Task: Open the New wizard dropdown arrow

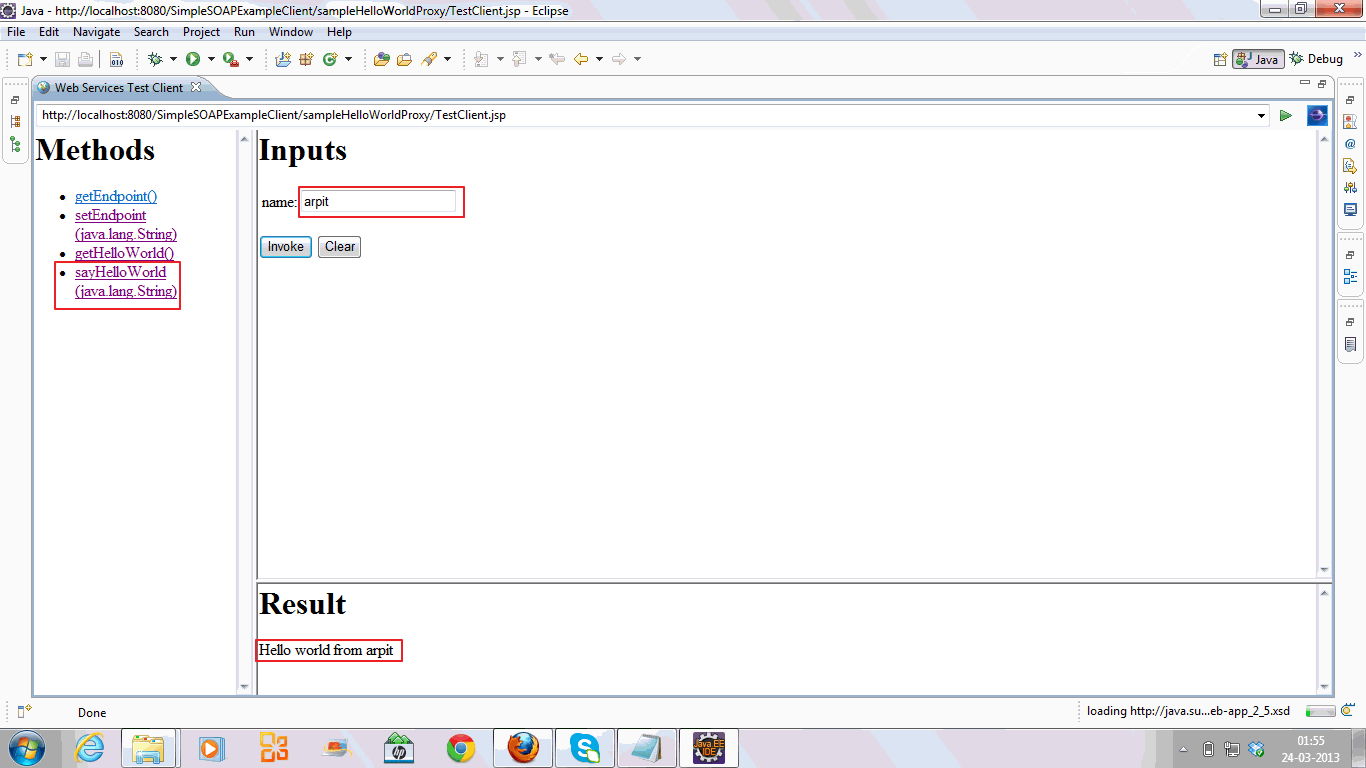Action: pyautogui.click(x=41, y=58)
